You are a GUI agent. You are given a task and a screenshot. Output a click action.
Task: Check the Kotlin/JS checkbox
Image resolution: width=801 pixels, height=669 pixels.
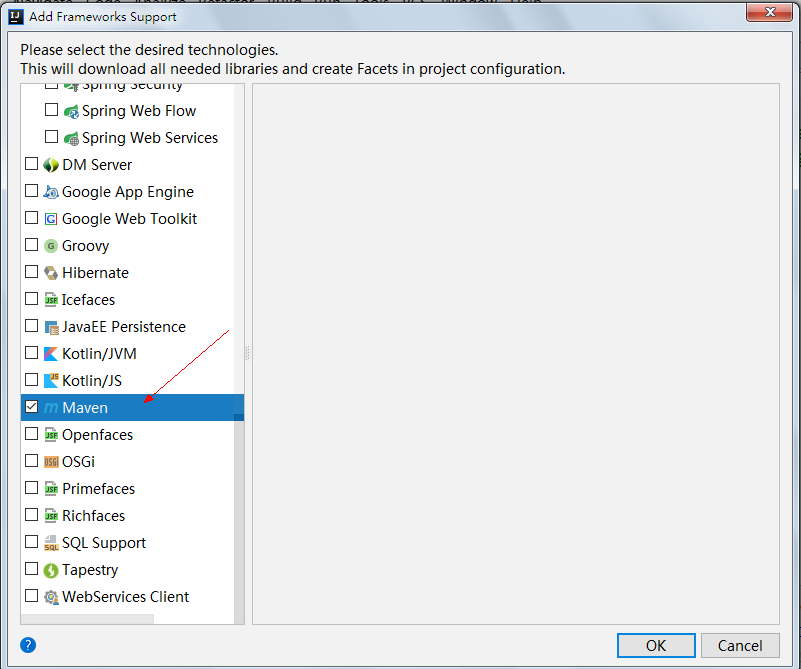click(x=32, y=380)
